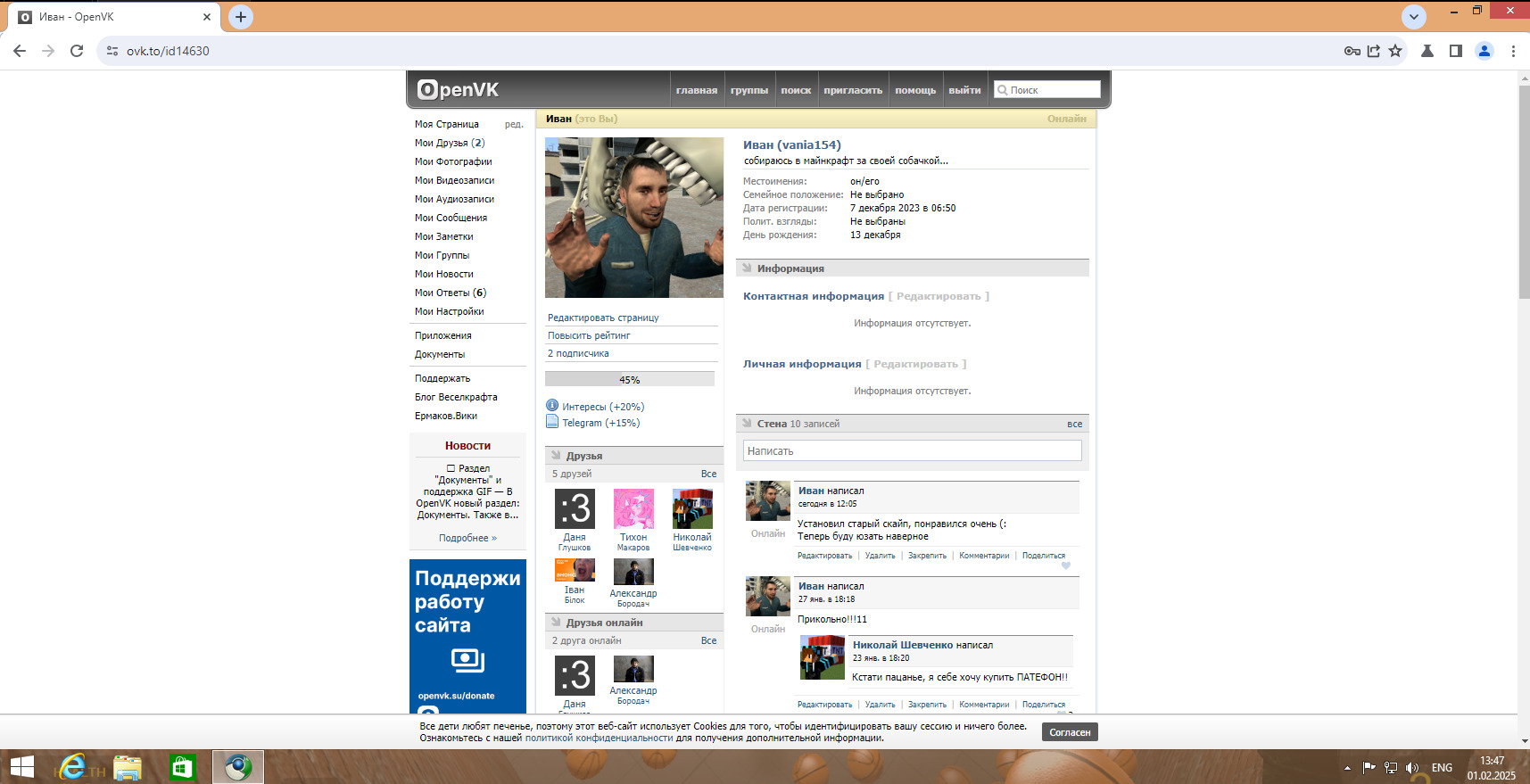
Task: Click the donate banner money icon
Action: [467, 660]
